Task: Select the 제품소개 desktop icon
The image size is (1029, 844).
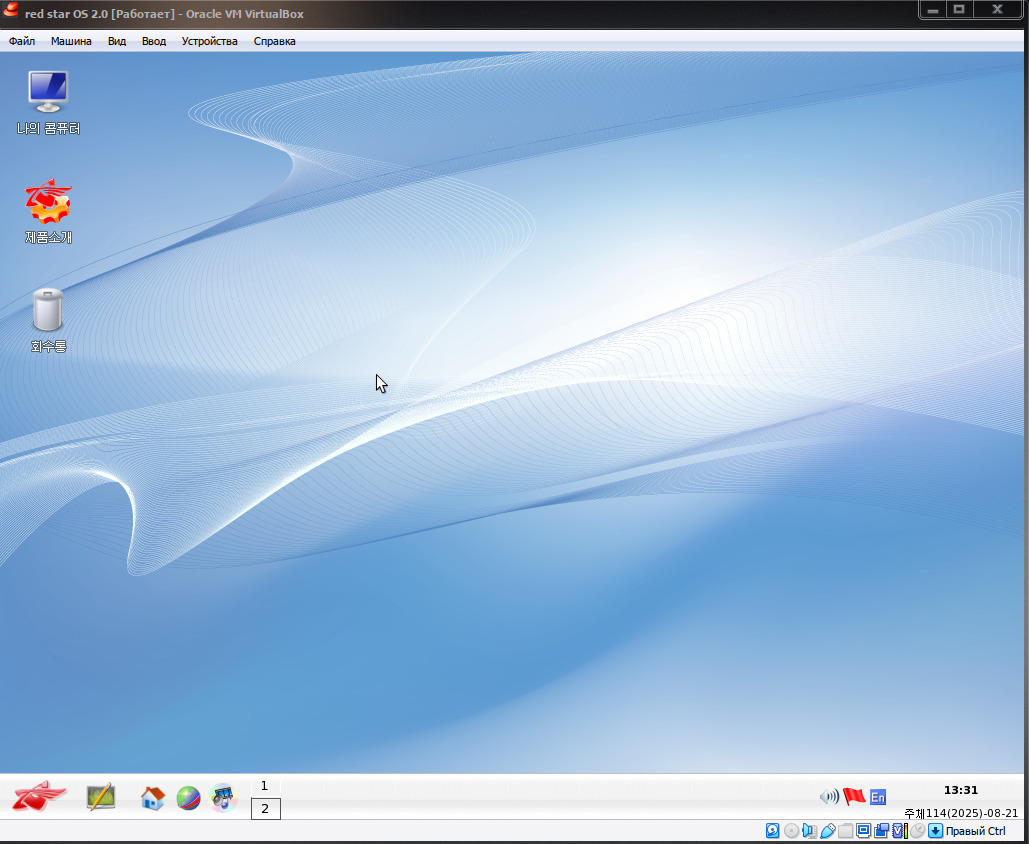Action: [48, 202]
